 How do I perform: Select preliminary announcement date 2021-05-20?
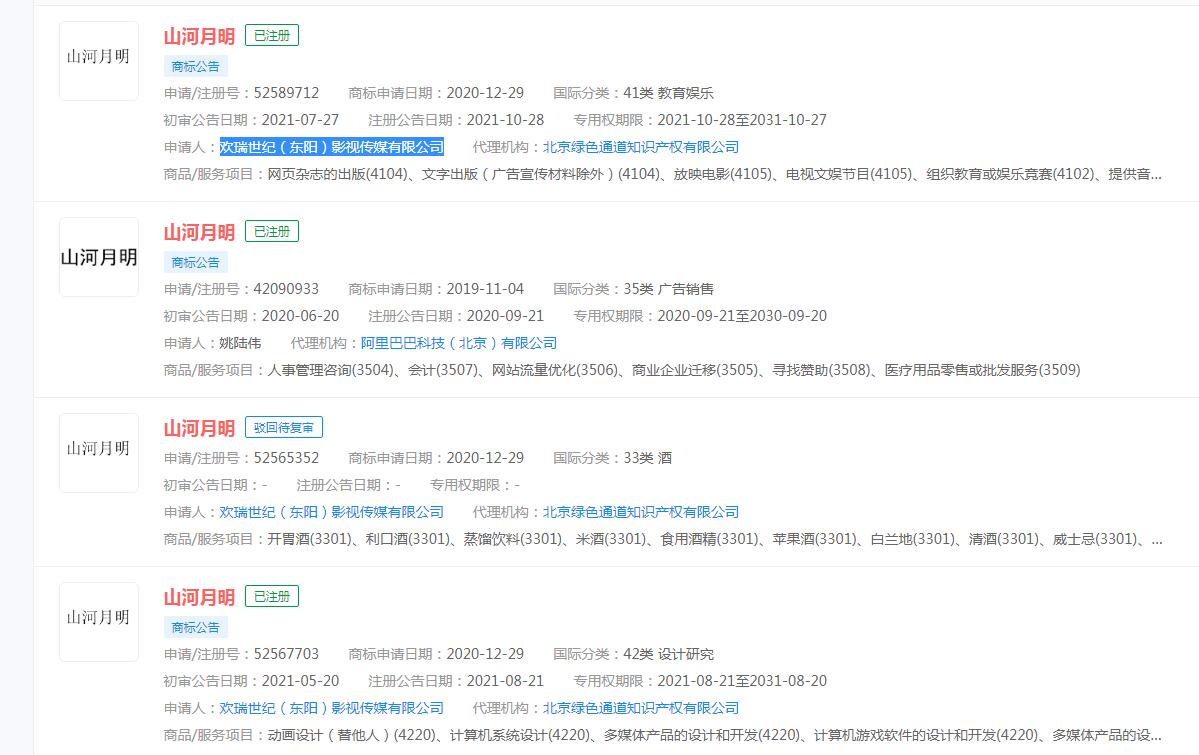click(x=301, y=681)
